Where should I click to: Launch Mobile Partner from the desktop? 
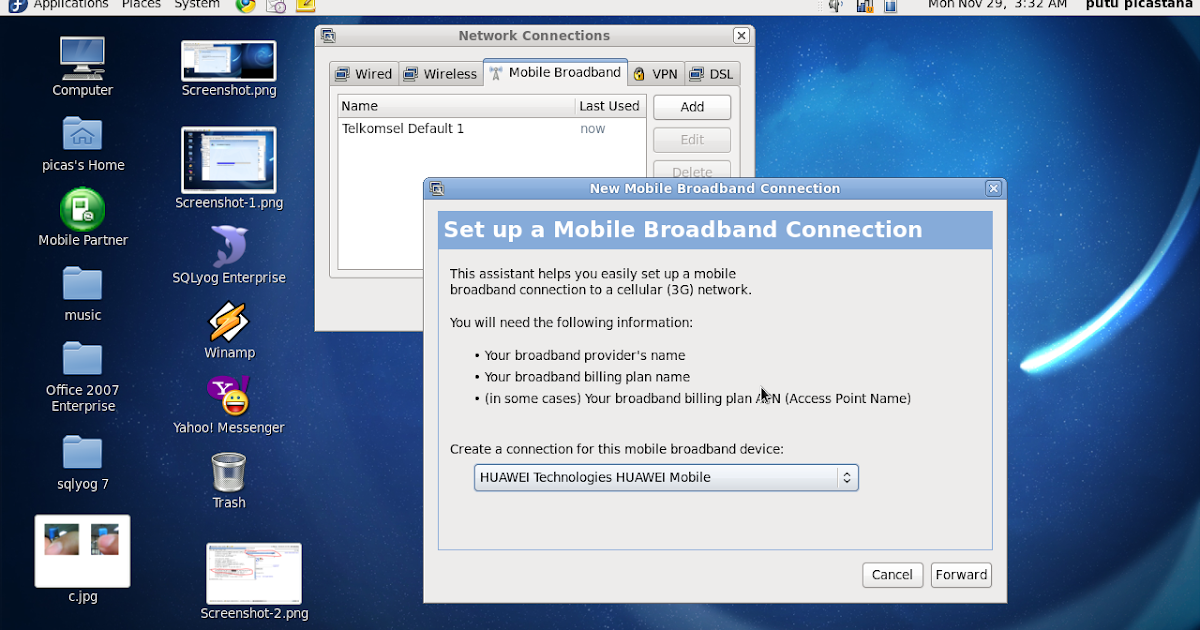tap(82, 210)
